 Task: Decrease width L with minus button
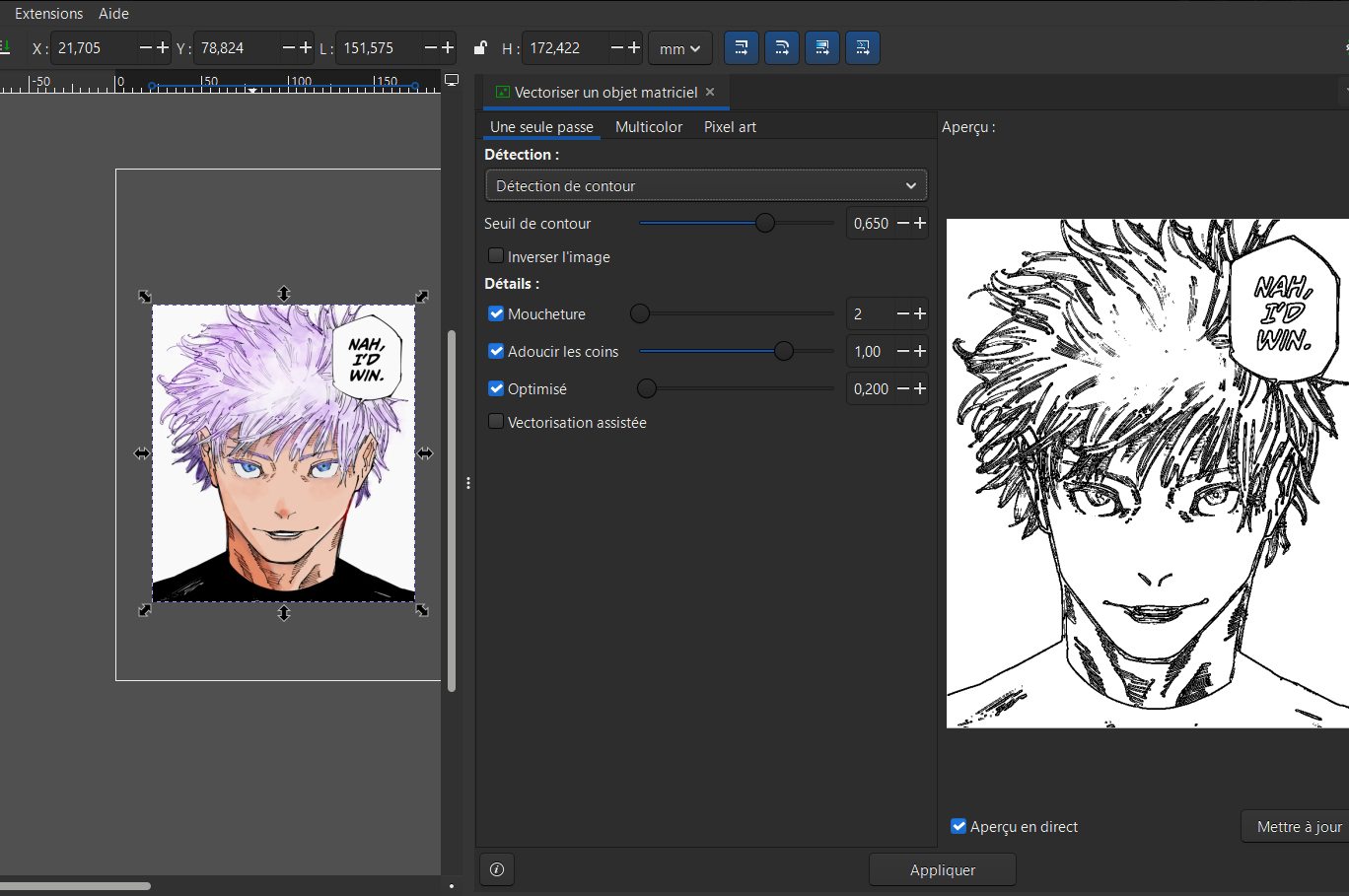tap(431, 47)
